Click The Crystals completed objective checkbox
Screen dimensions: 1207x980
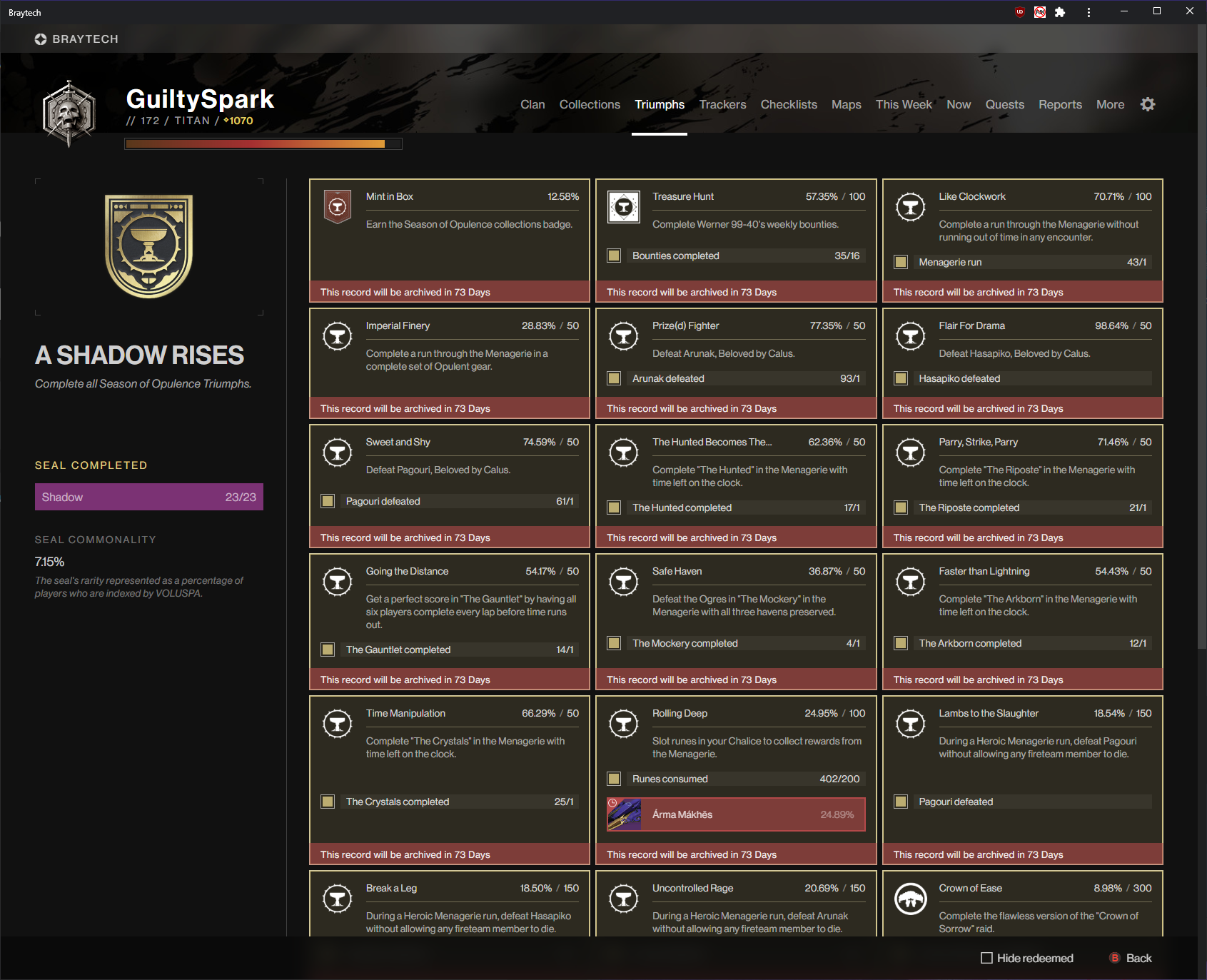point(328,802)
